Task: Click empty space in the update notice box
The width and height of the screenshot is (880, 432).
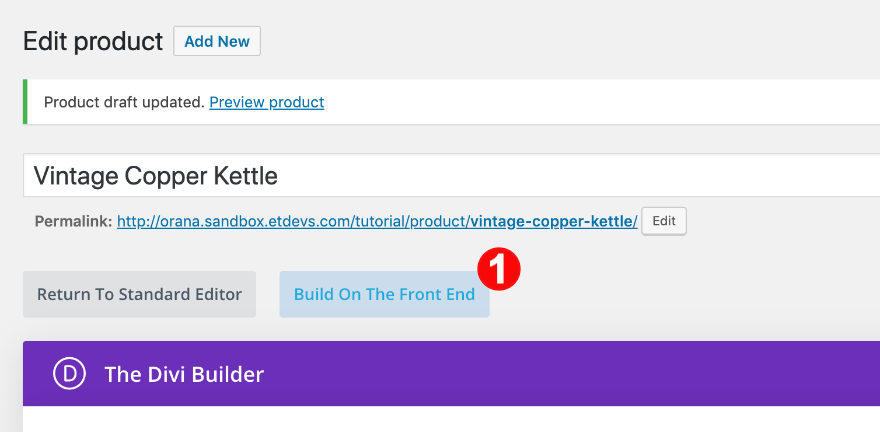Action: pos(600,102)
